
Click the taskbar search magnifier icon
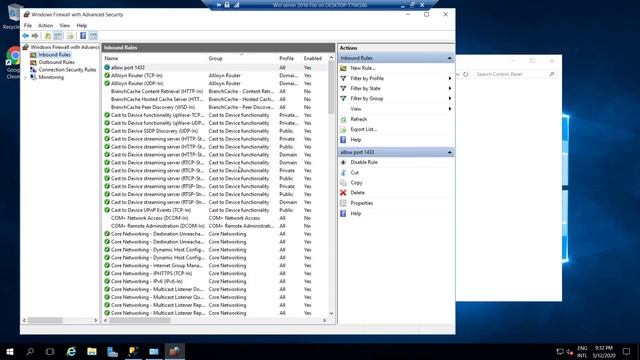click(x=30, y=351)
